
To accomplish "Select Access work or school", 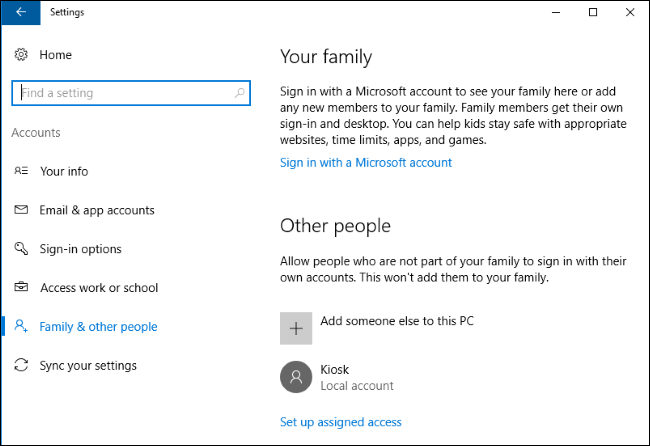I will pyautogui.click(x=99, y=288).
